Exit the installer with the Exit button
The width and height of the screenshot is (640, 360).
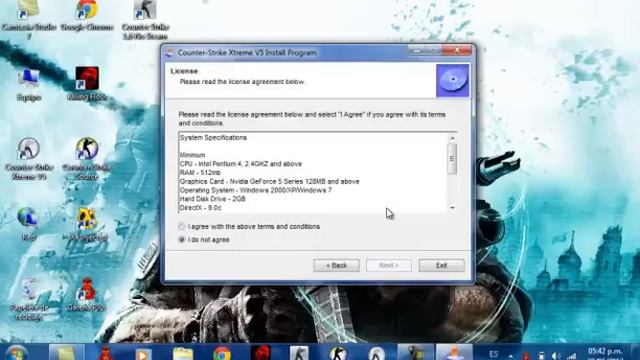pyautogui.click(x=441, y=265)
